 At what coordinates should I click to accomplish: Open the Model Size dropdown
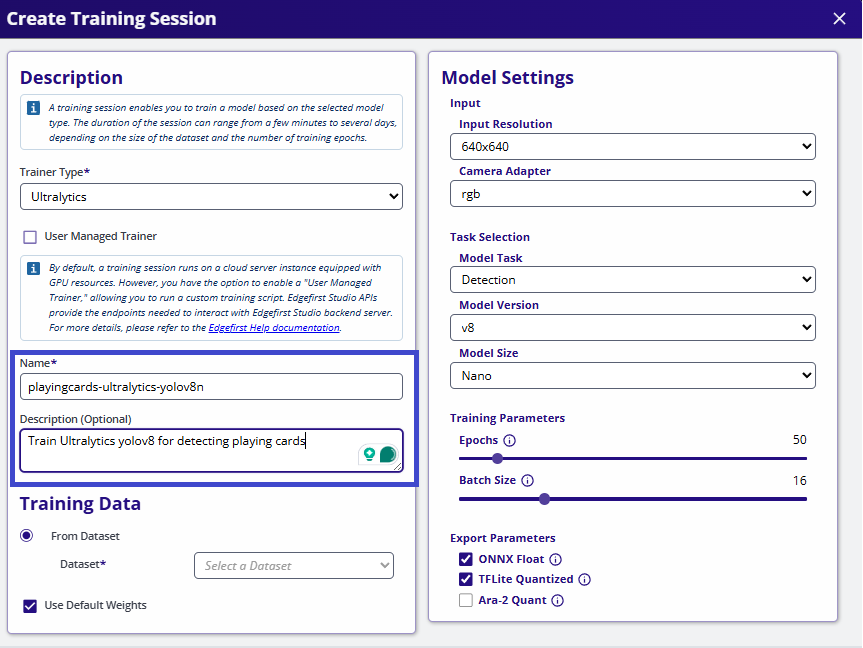632,376
